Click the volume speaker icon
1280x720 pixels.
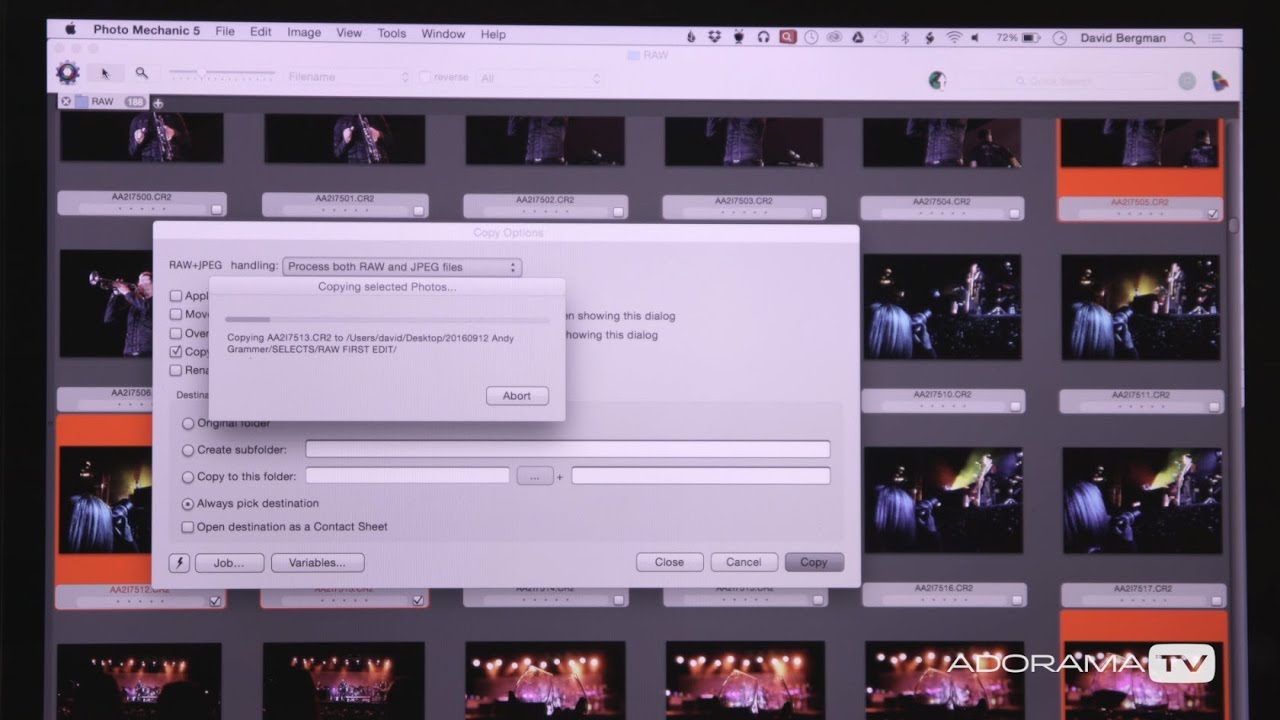(978, 37)
